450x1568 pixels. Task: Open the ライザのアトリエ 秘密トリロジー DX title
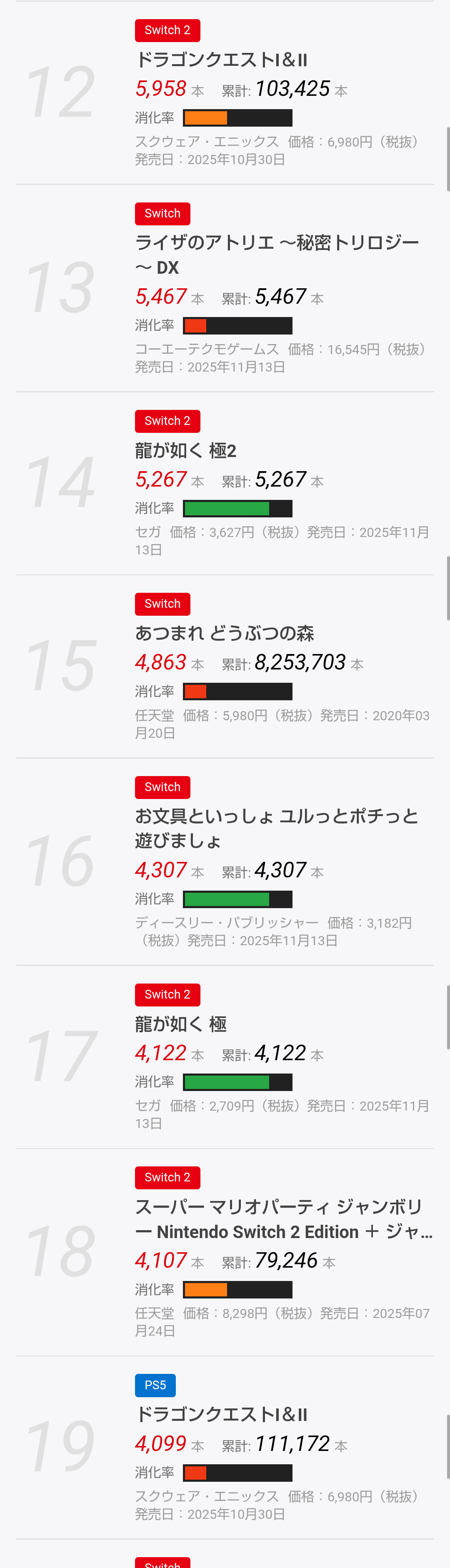point(276,255)
